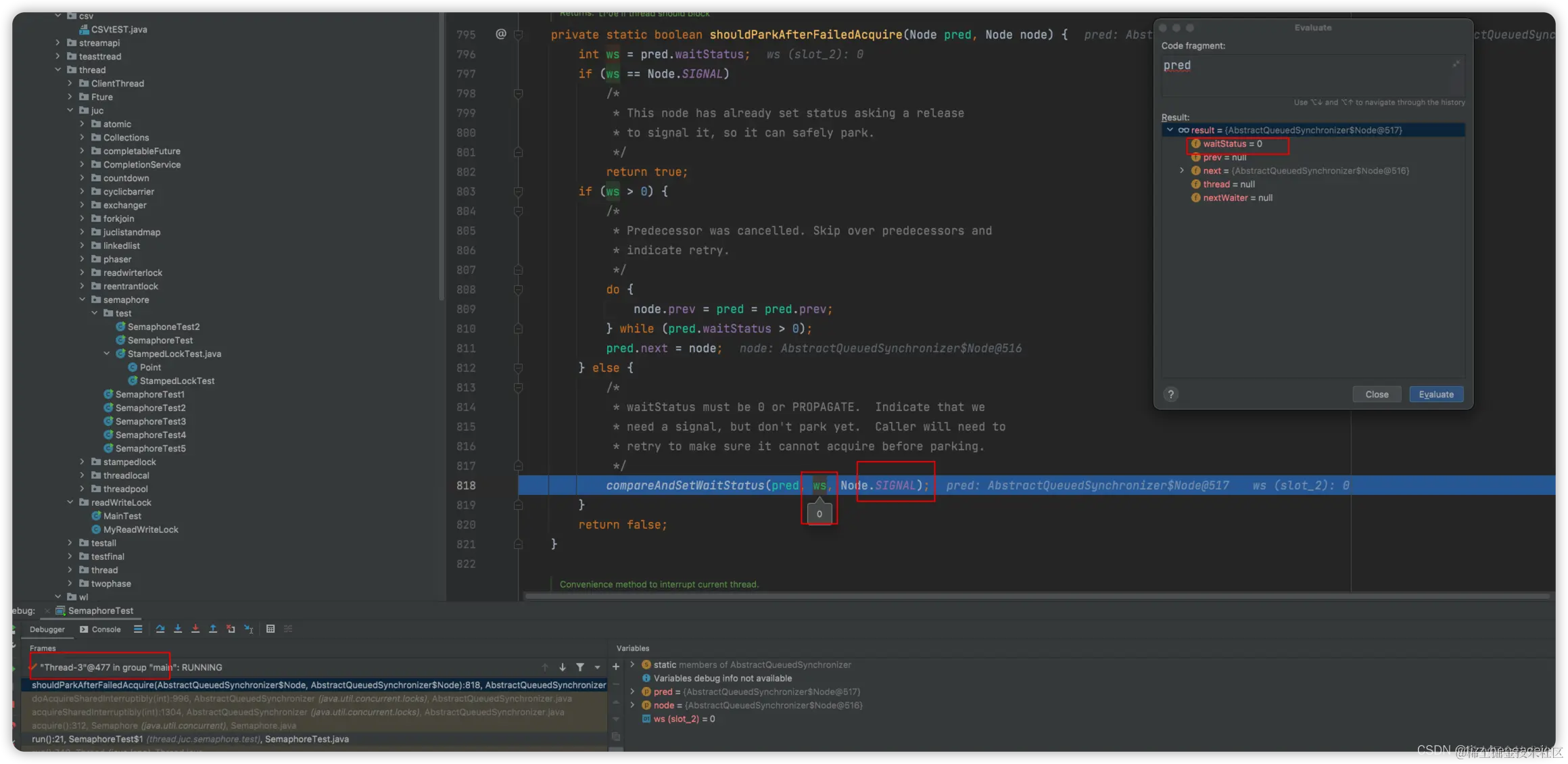Click the red Force Step Into icon
1568x764 pixels.
(195, 629)
